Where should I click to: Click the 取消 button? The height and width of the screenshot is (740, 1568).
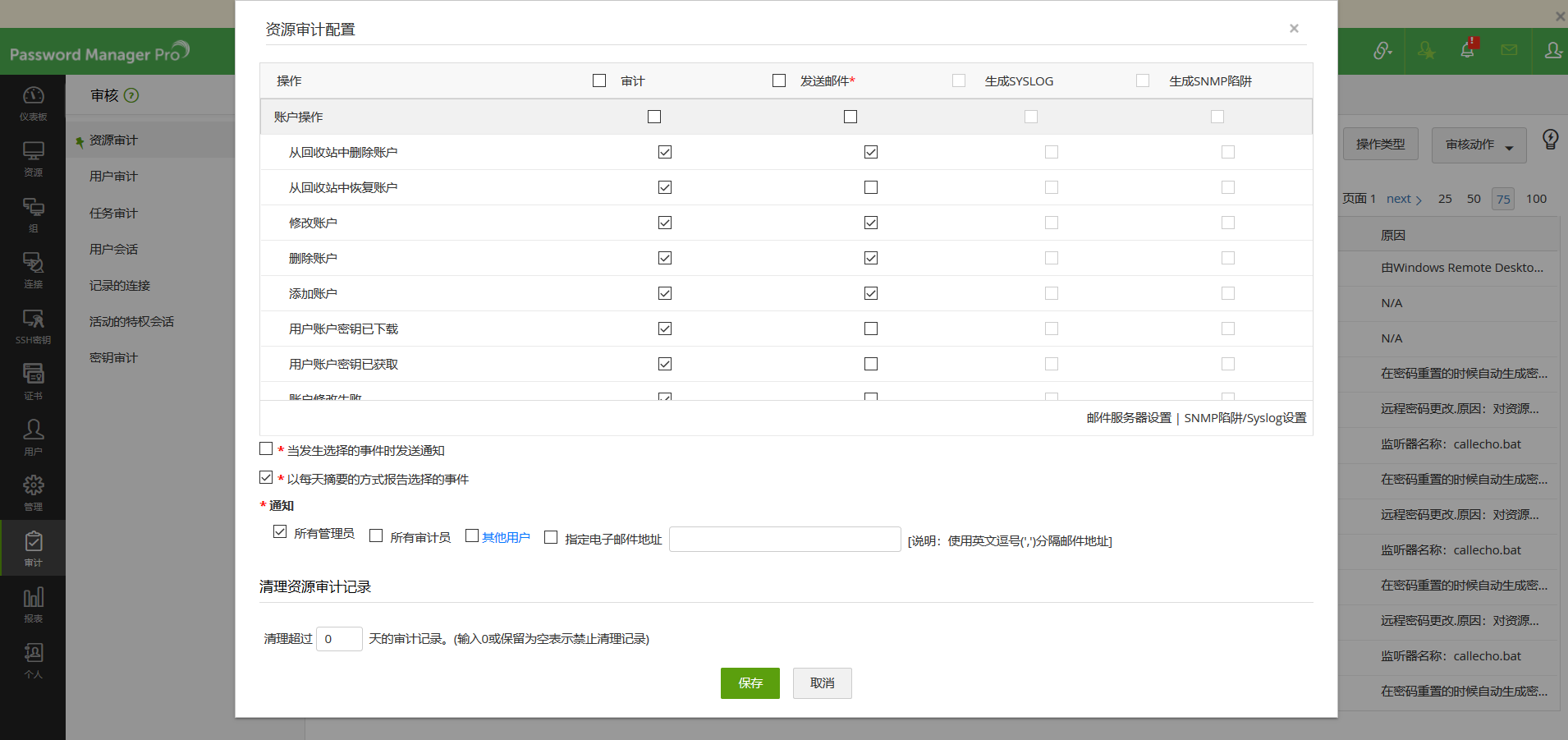(823, 683)
